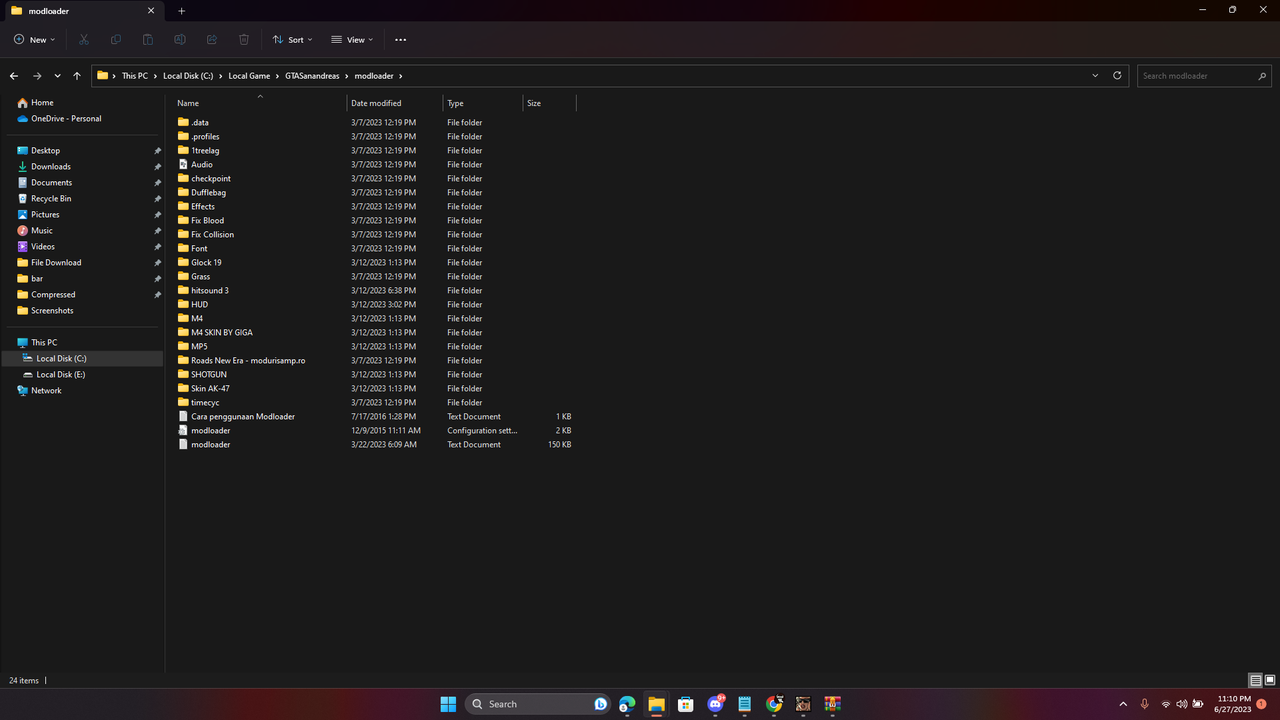Click the Delete trash icon in toolbar

click(244, 40)
